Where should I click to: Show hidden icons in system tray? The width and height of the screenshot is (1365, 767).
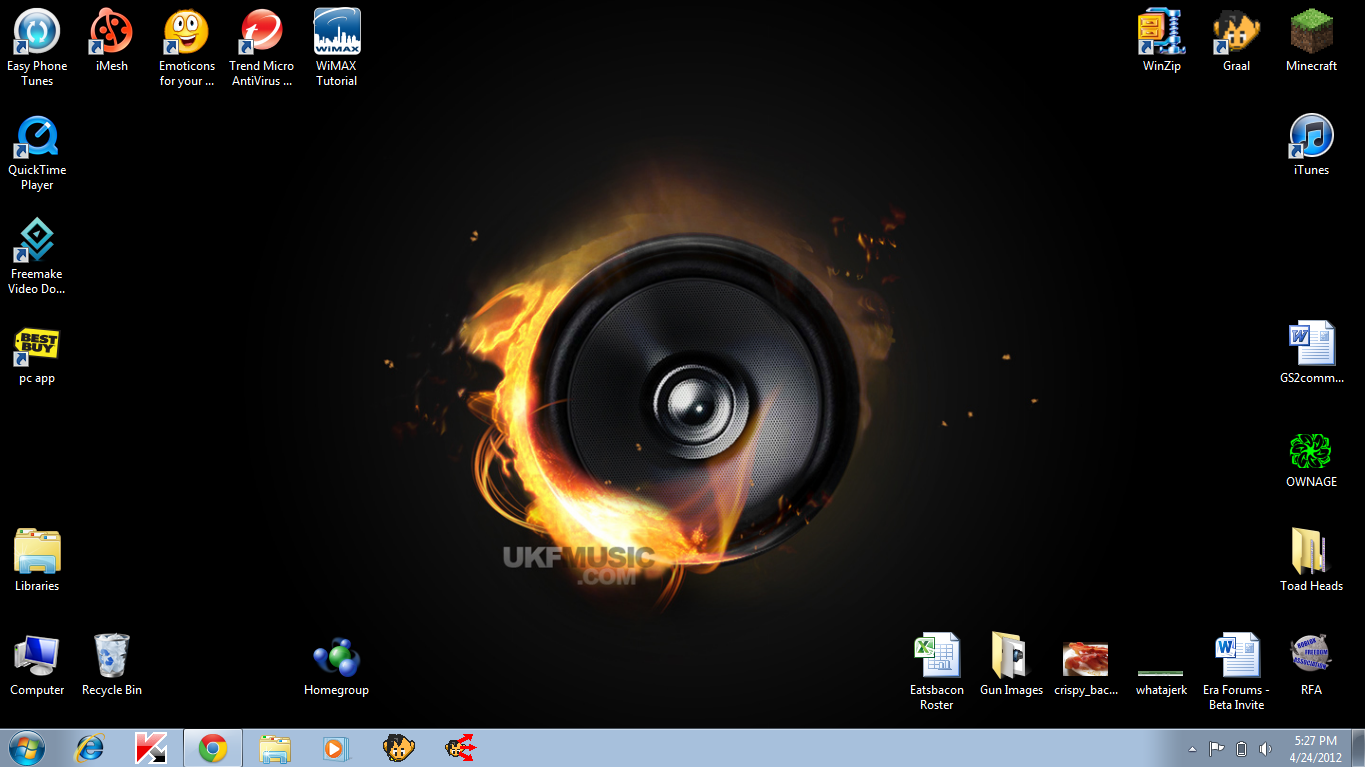1191,749
